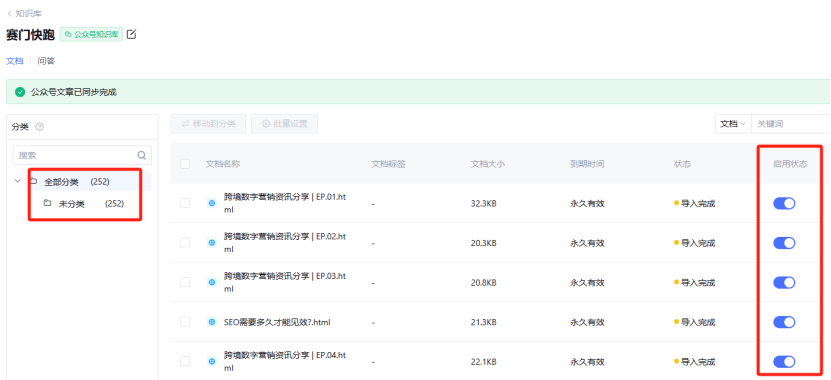
Task: Open the 文档 search type dropdown
Action: click(x=733, y=123)
